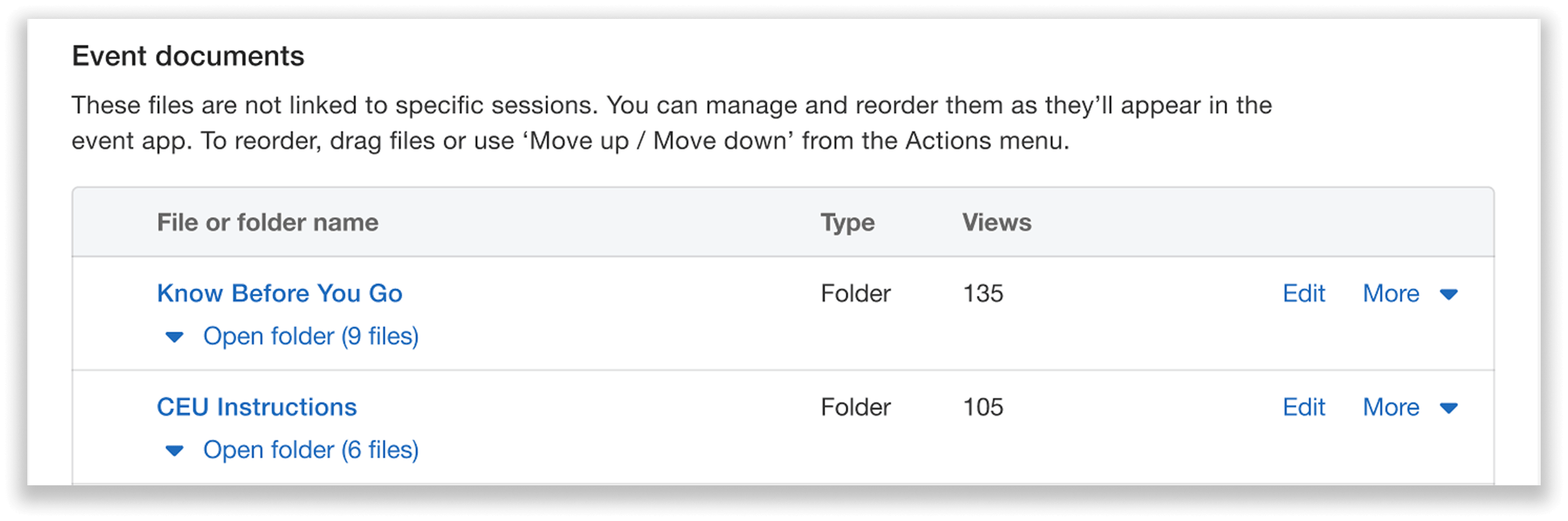Expand 'Open folder (9 files)' under Know Before You Go
1568x521 pixels.
pos(312,336)
